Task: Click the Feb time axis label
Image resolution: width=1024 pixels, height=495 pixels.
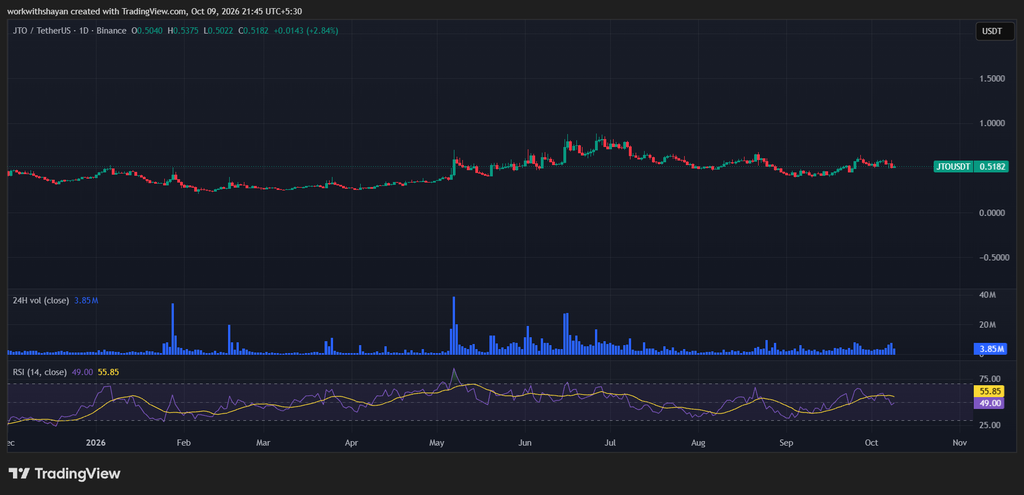Action: coord(184,443)
